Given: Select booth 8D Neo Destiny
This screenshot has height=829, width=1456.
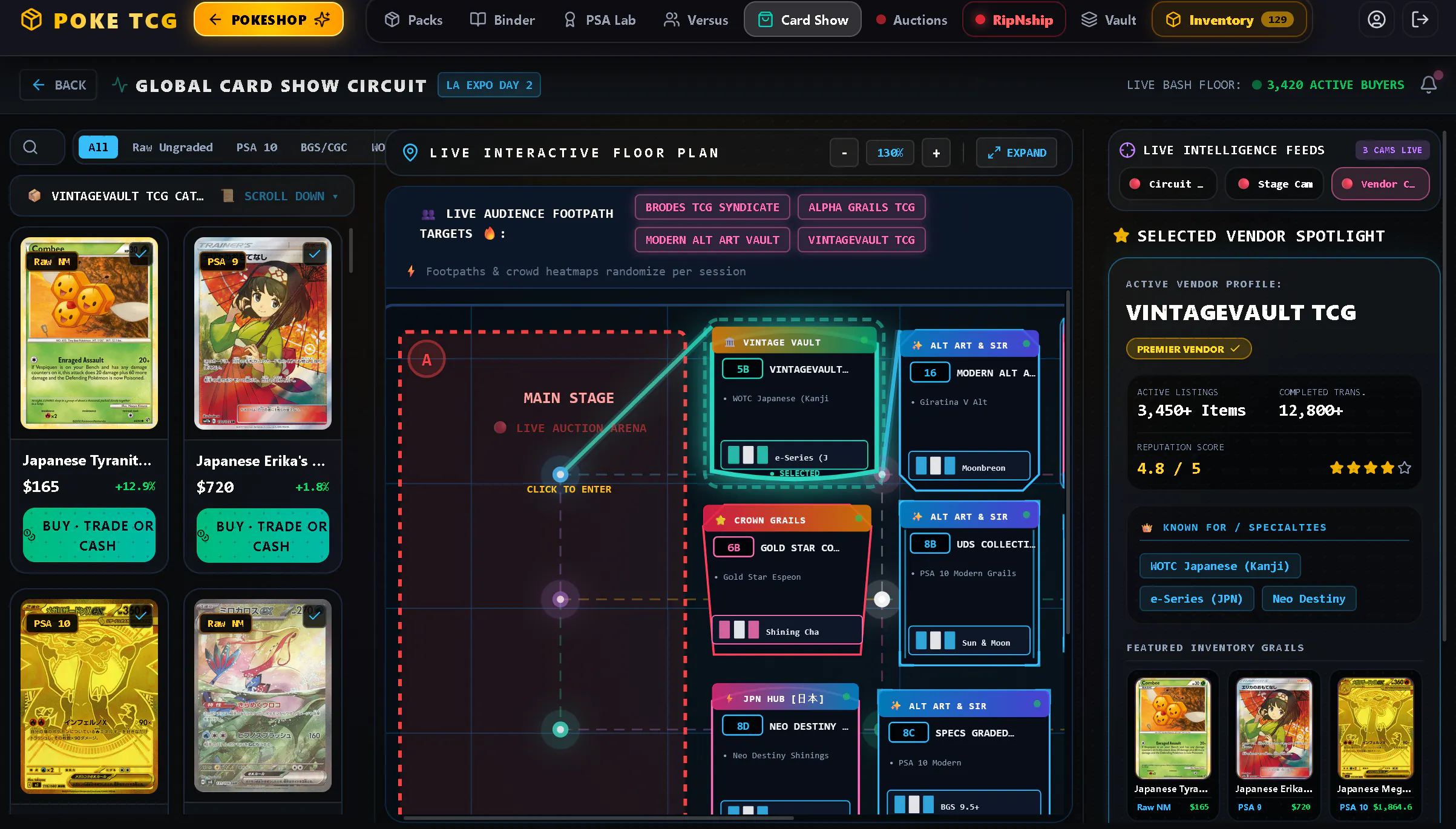Looking at the screenshot, I should pyautogui.click(x=785, y=749).
